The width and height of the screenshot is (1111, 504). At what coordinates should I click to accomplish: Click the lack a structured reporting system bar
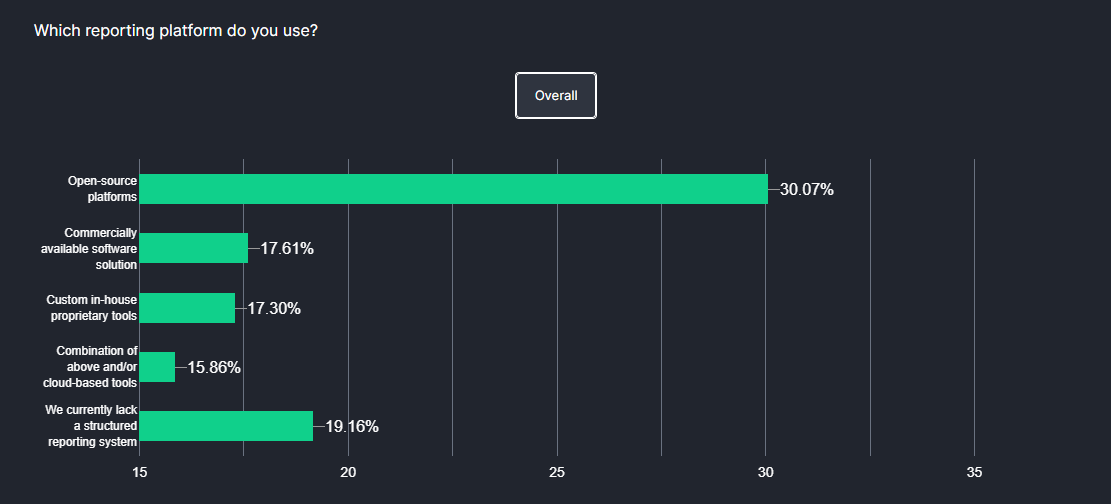226,426
